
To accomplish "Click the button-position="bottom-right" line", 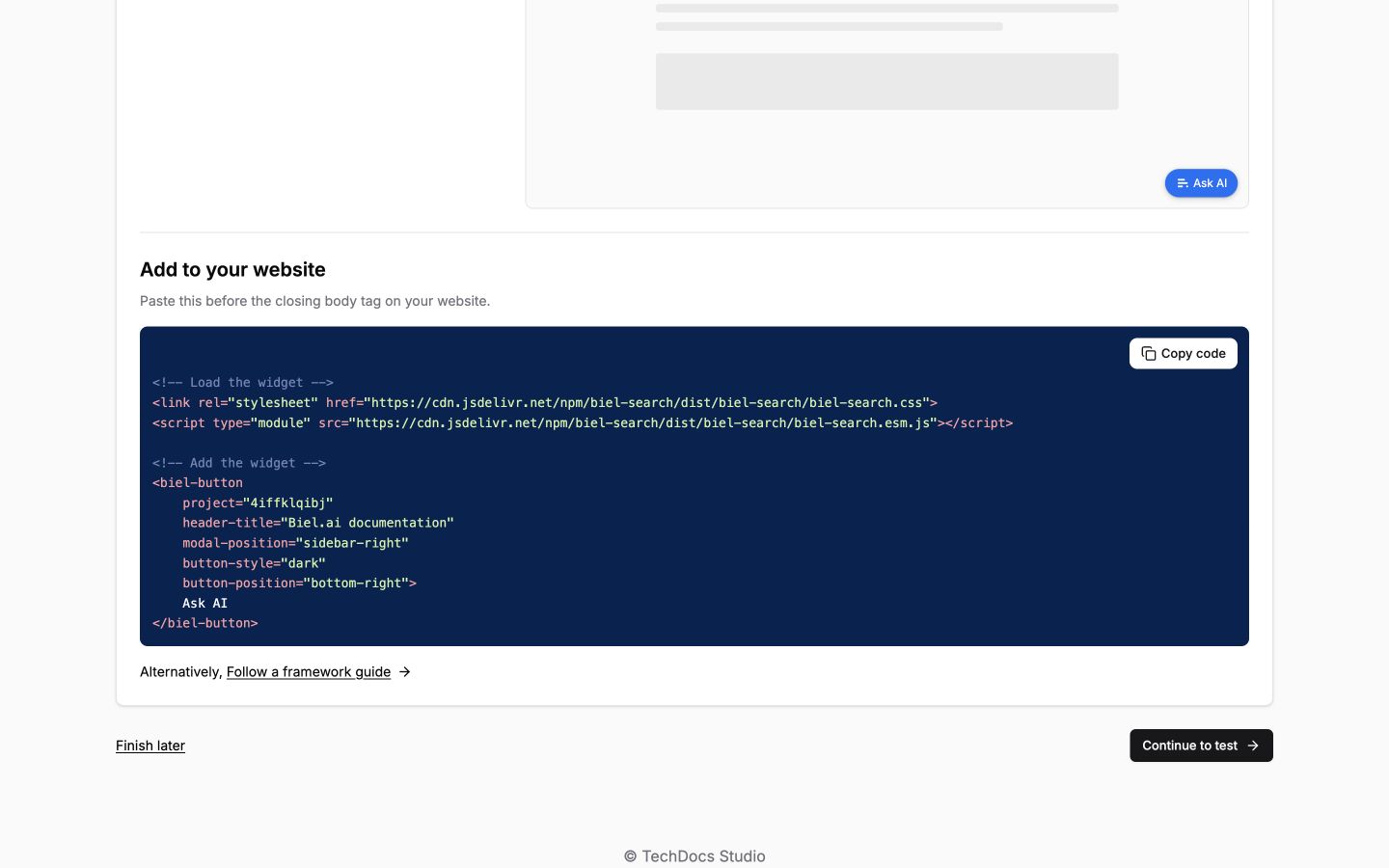I will (x=299, y=583).
